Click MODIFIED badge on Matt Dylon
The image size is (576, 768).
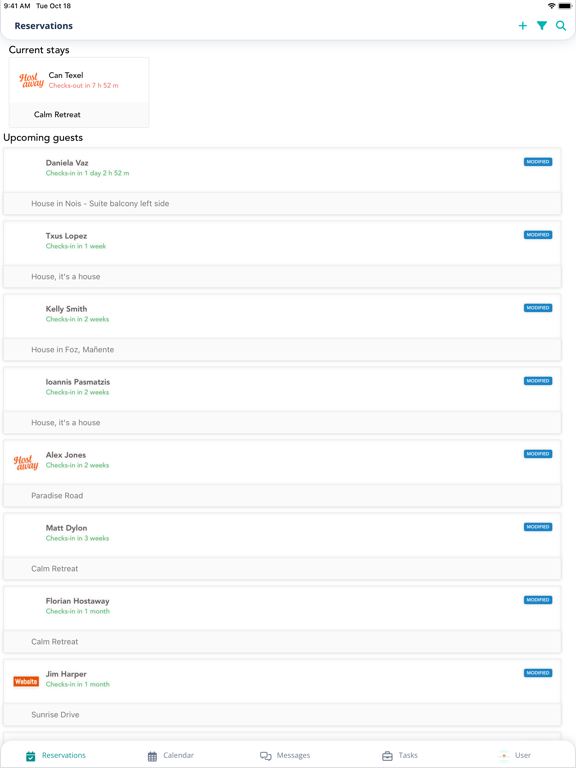pos(538,527)
